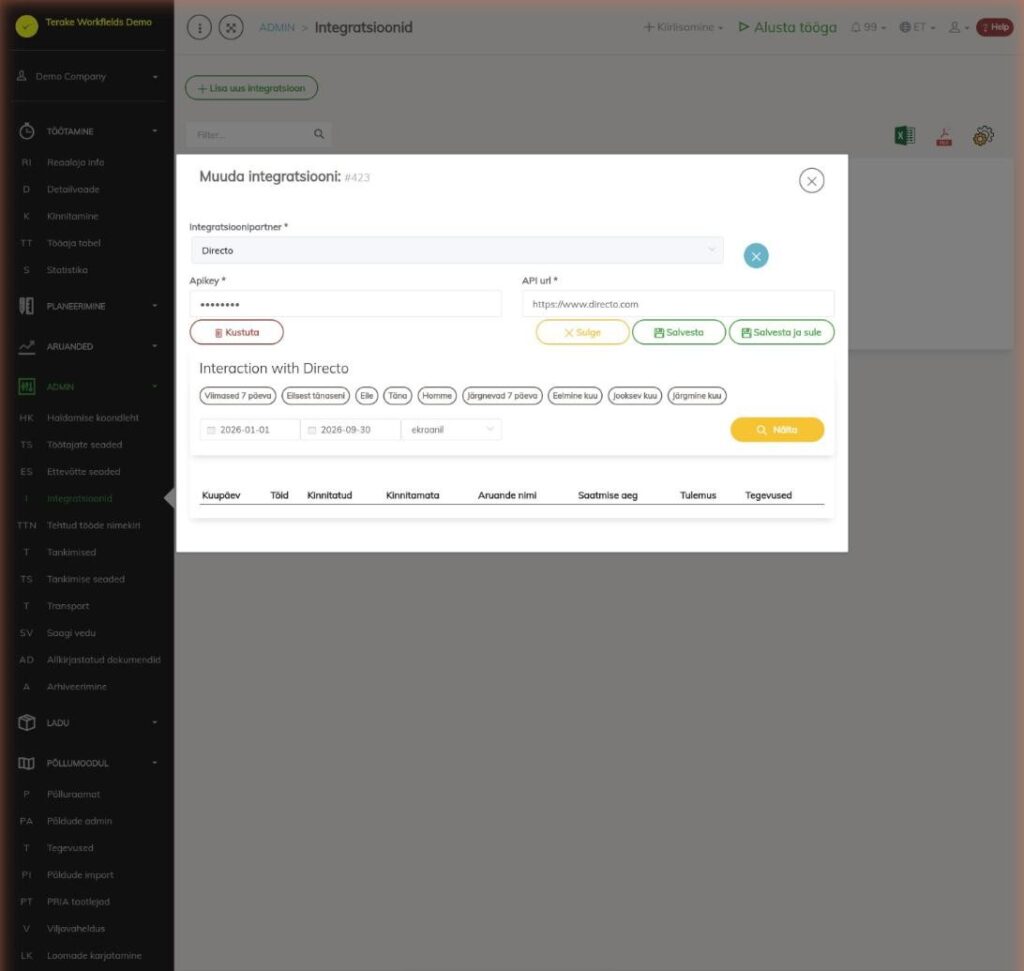Click the three-dot menu circle icon
1024x971 pixels.
coord(199,27)
